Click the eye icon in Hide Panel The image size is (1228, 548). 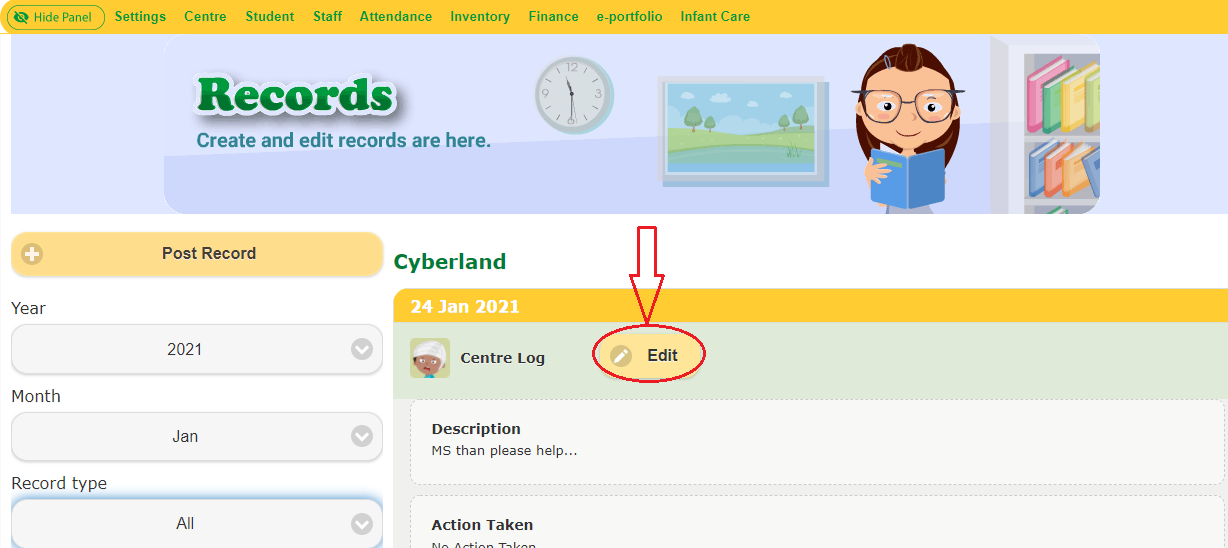coord(20,17)
